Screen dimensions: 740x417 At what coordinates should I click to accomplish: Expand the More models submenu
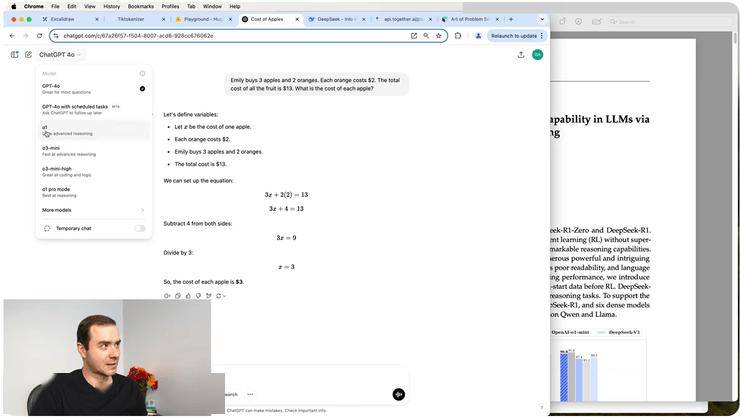click(93, 210)
